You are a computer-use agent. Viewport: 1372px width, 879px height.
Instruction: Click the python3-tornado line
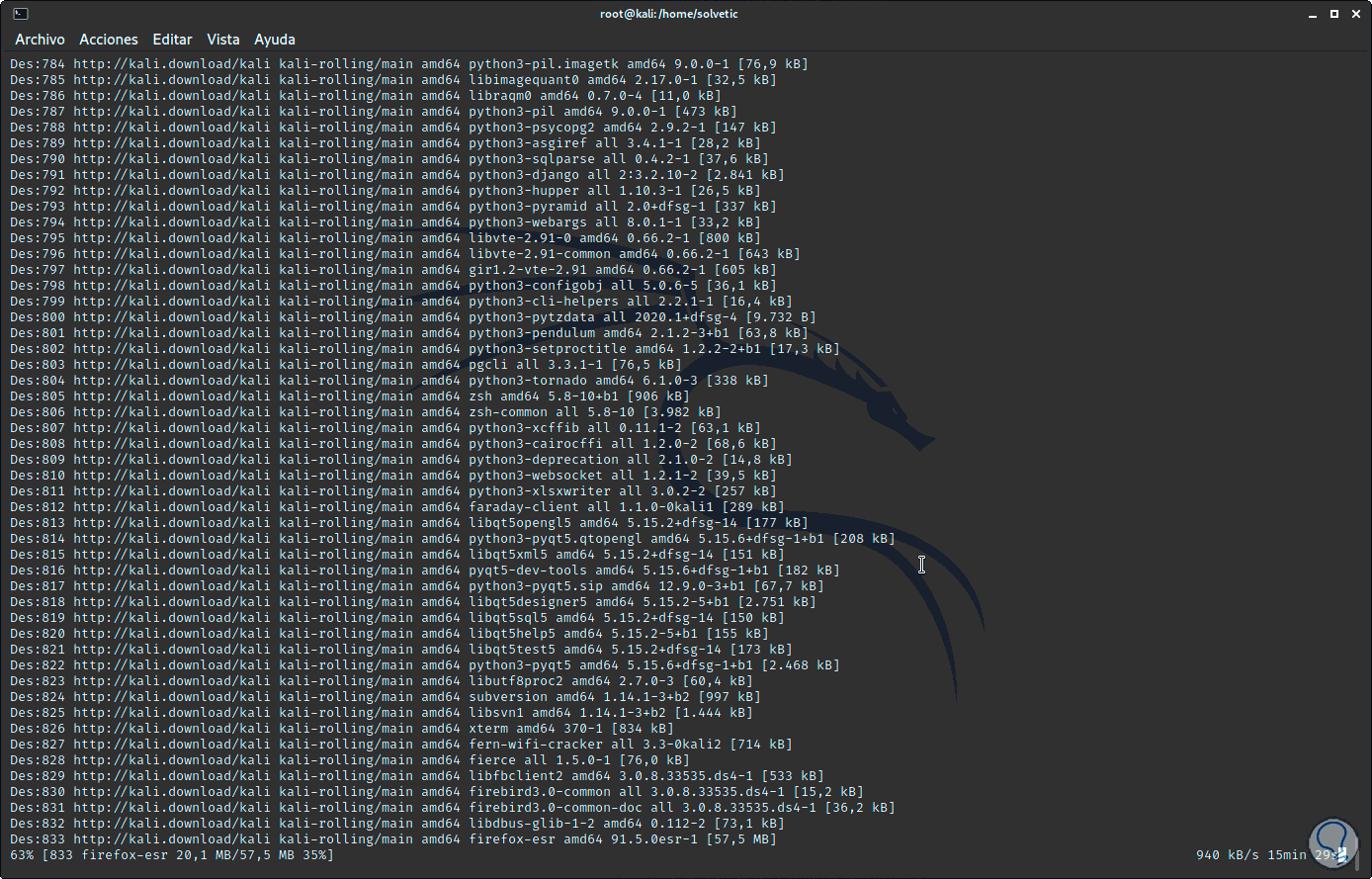tap(389, 380)
